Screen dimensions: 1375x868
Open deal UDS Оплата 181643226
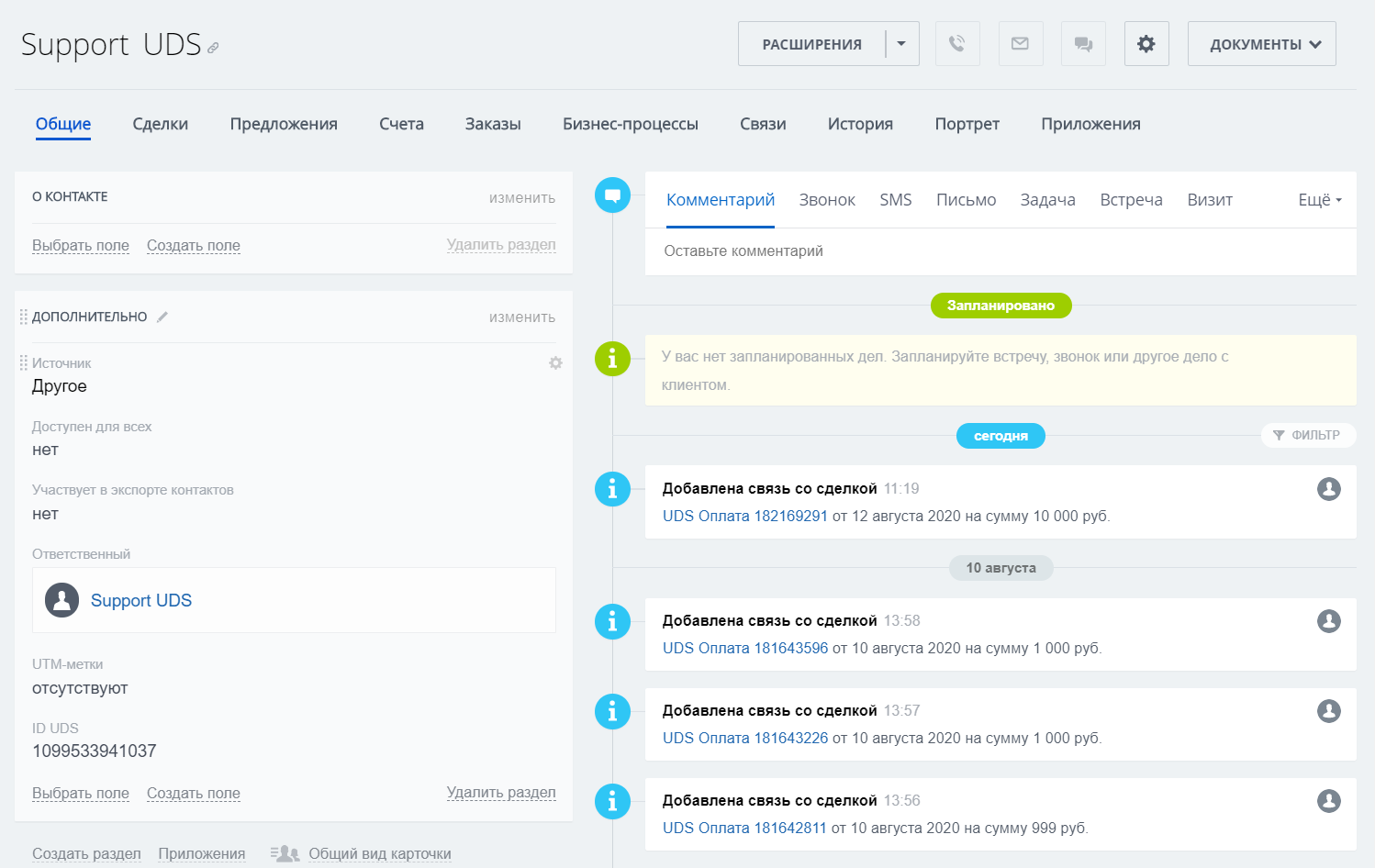pyautogui.click(x=745, y=738)
